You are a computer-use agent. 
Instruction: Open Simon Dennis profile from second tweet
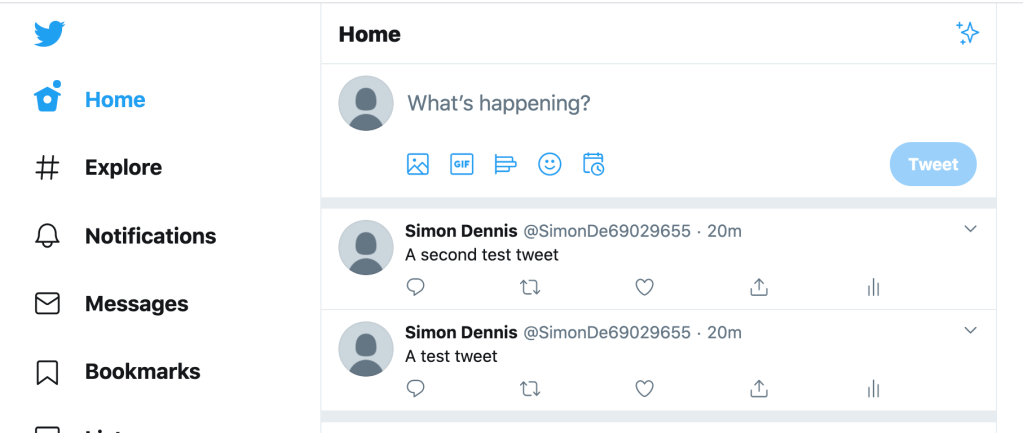click(x=461, y=333)
